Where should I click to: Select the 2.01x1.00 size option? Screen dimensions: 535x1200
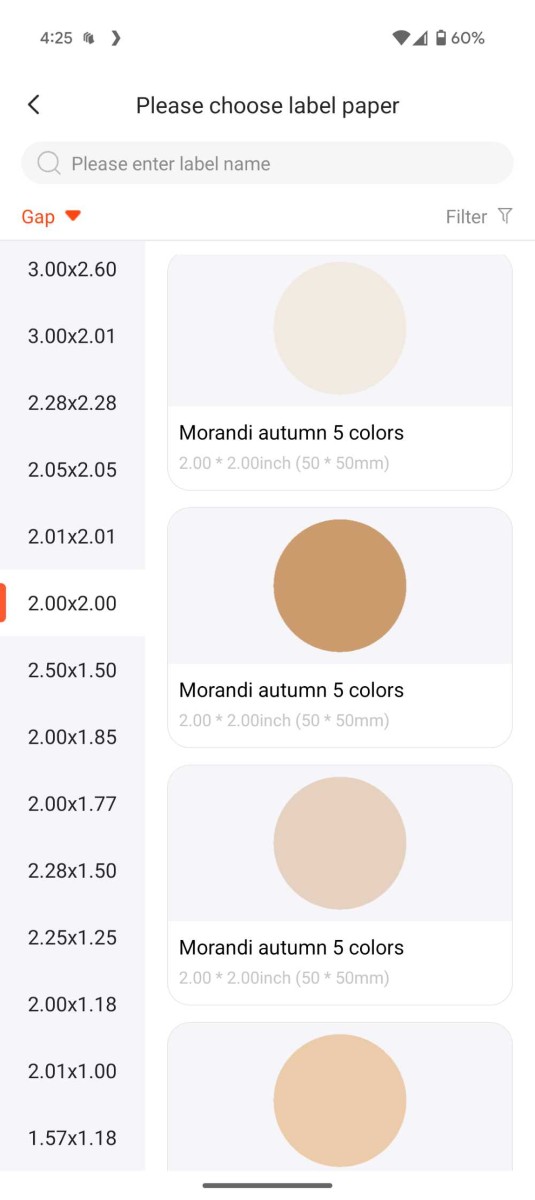[72, 1071]
